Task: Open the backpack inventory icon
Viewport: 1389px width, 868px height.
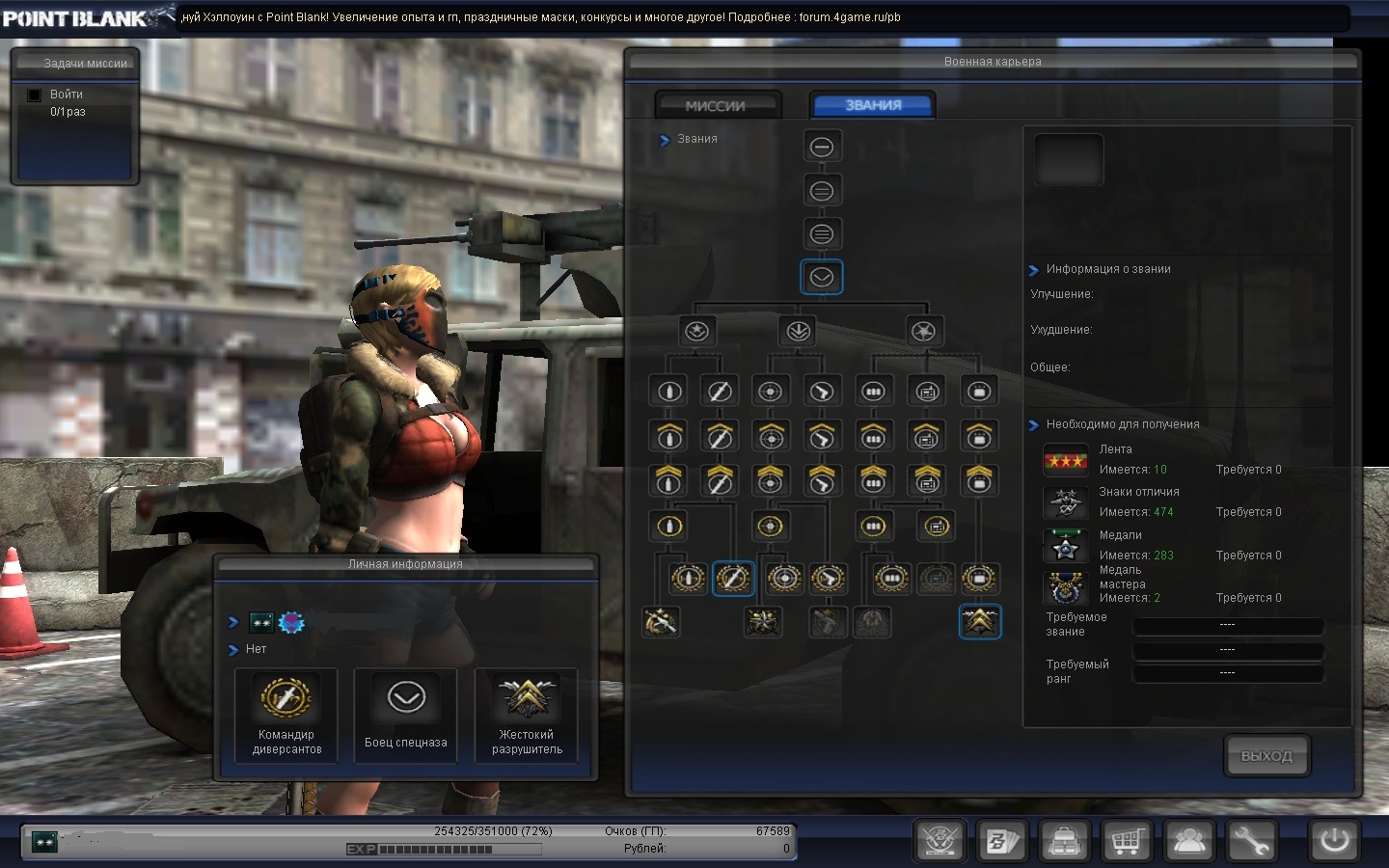Action: click(x=1063, y=841)
